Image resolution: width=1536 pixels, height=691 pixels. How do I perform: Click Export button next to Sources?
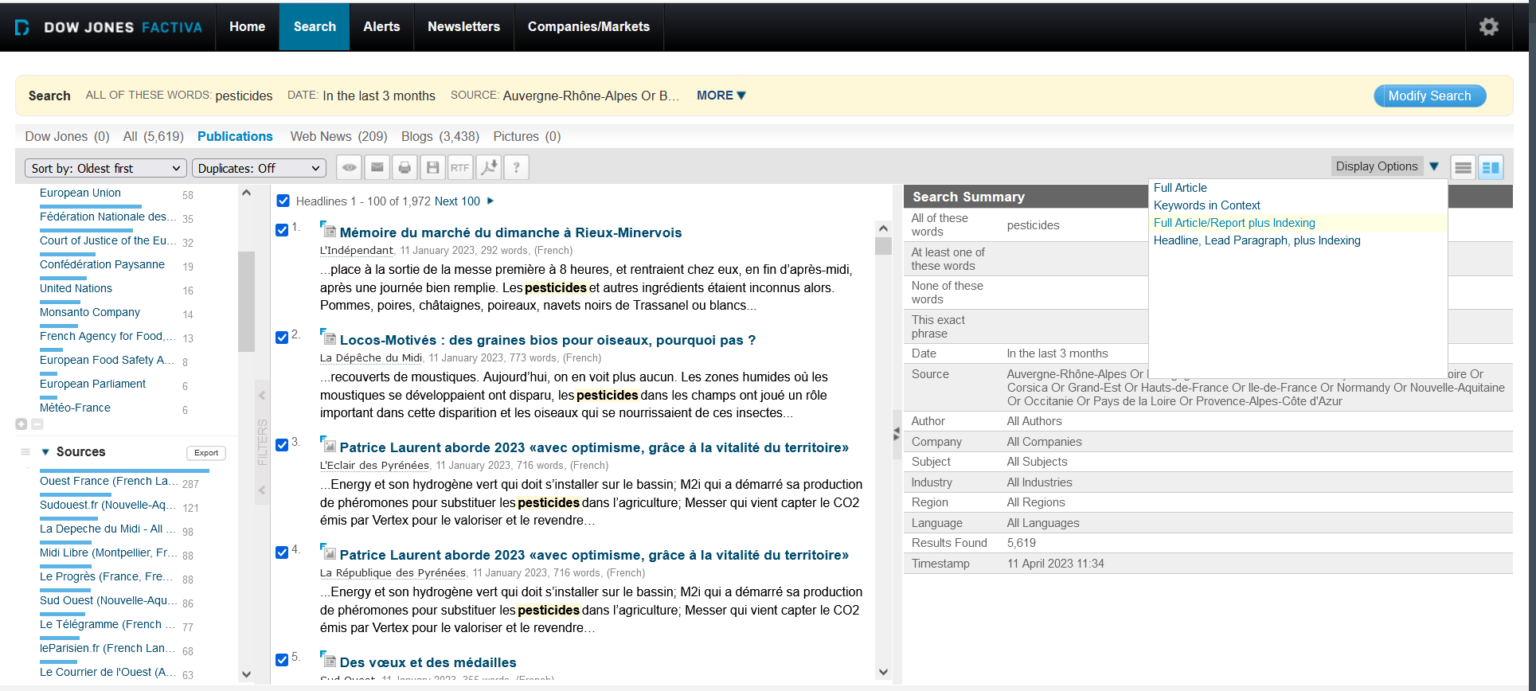pyautogui.click(x=205, y=453)
